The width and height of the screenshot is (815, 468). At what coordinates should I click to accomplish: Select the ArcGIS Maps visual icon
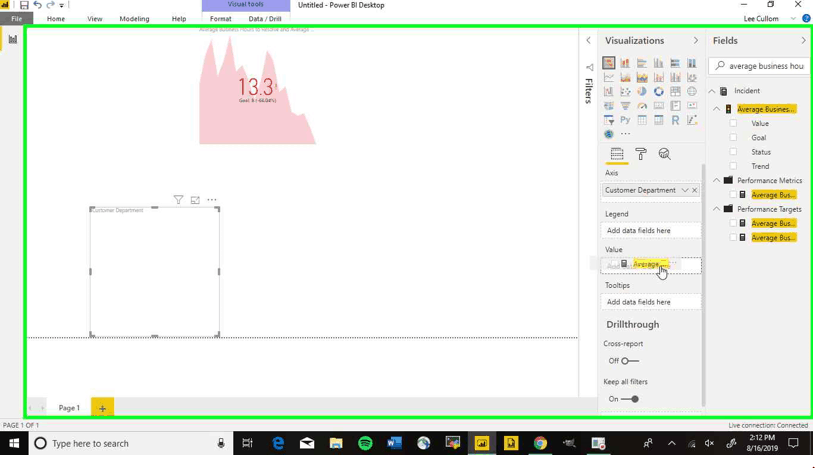[609, 134]
